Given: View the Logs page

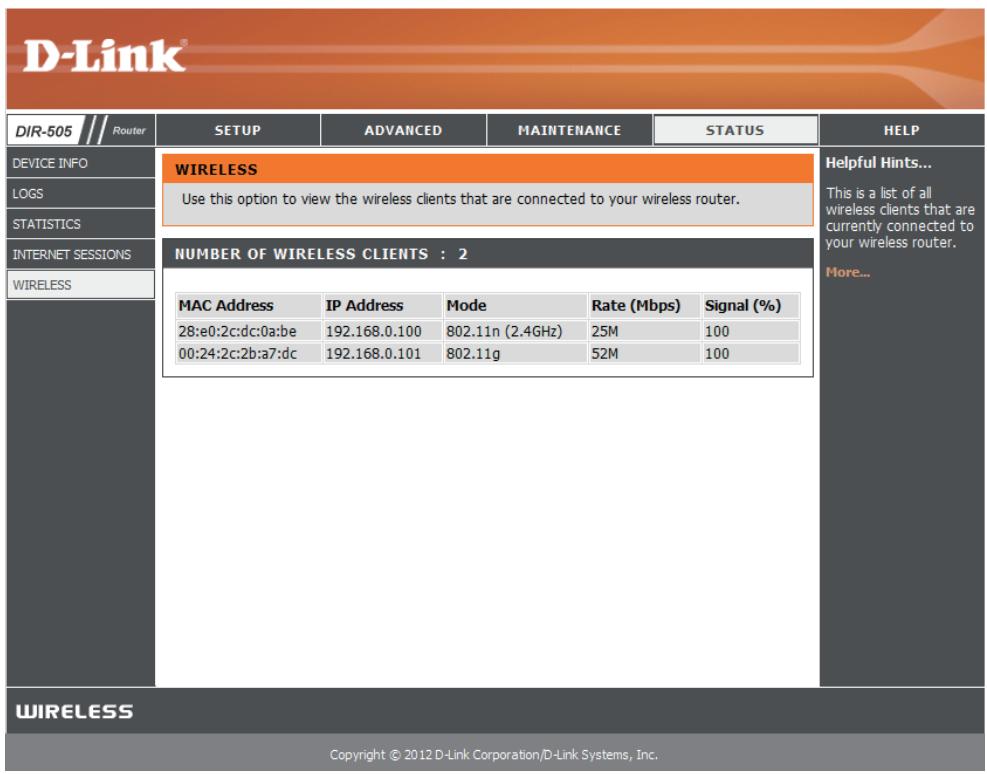Looking at the screenshot, I should click(x=81, y=193).
